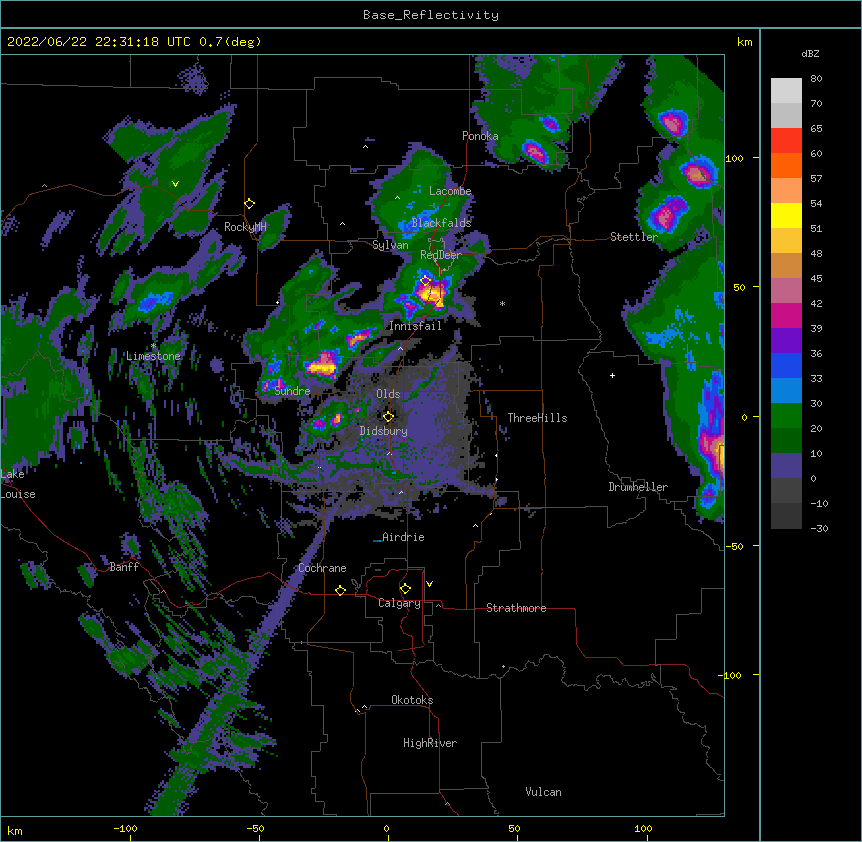Click the 80 value on dBZ legend
This screenshot has width=862, height=842.
pyautogui.click(x=816, y=79)
